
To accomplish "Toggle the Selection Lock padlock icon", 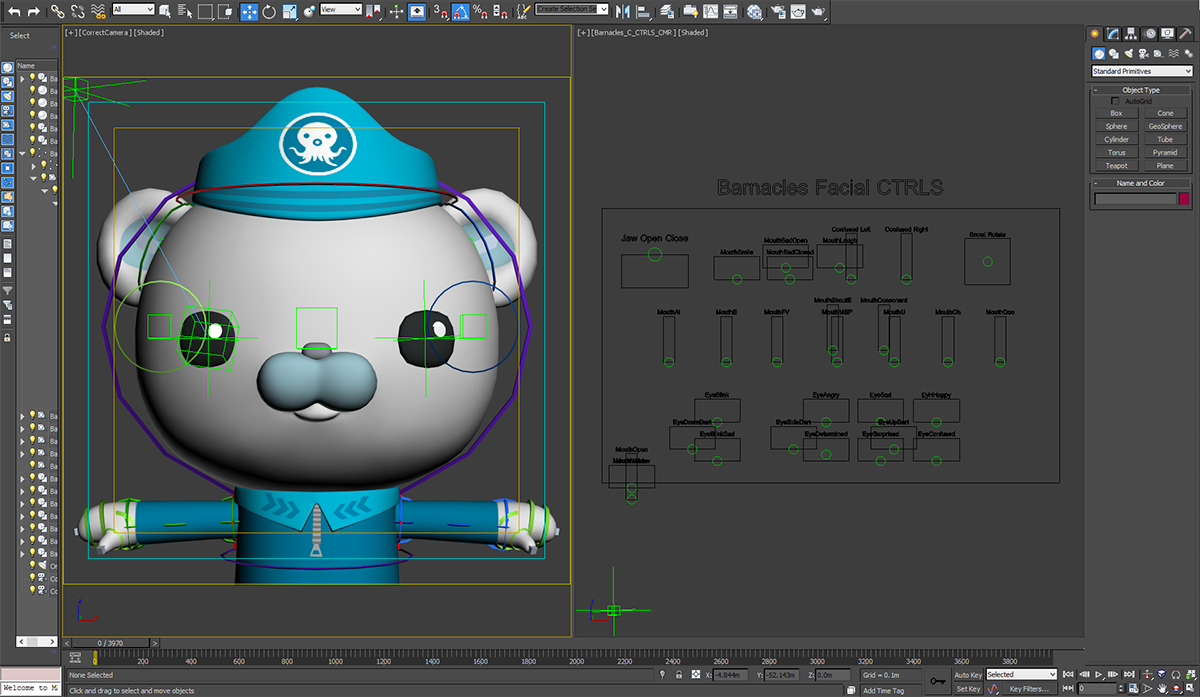I will click(x=680, y=676).
